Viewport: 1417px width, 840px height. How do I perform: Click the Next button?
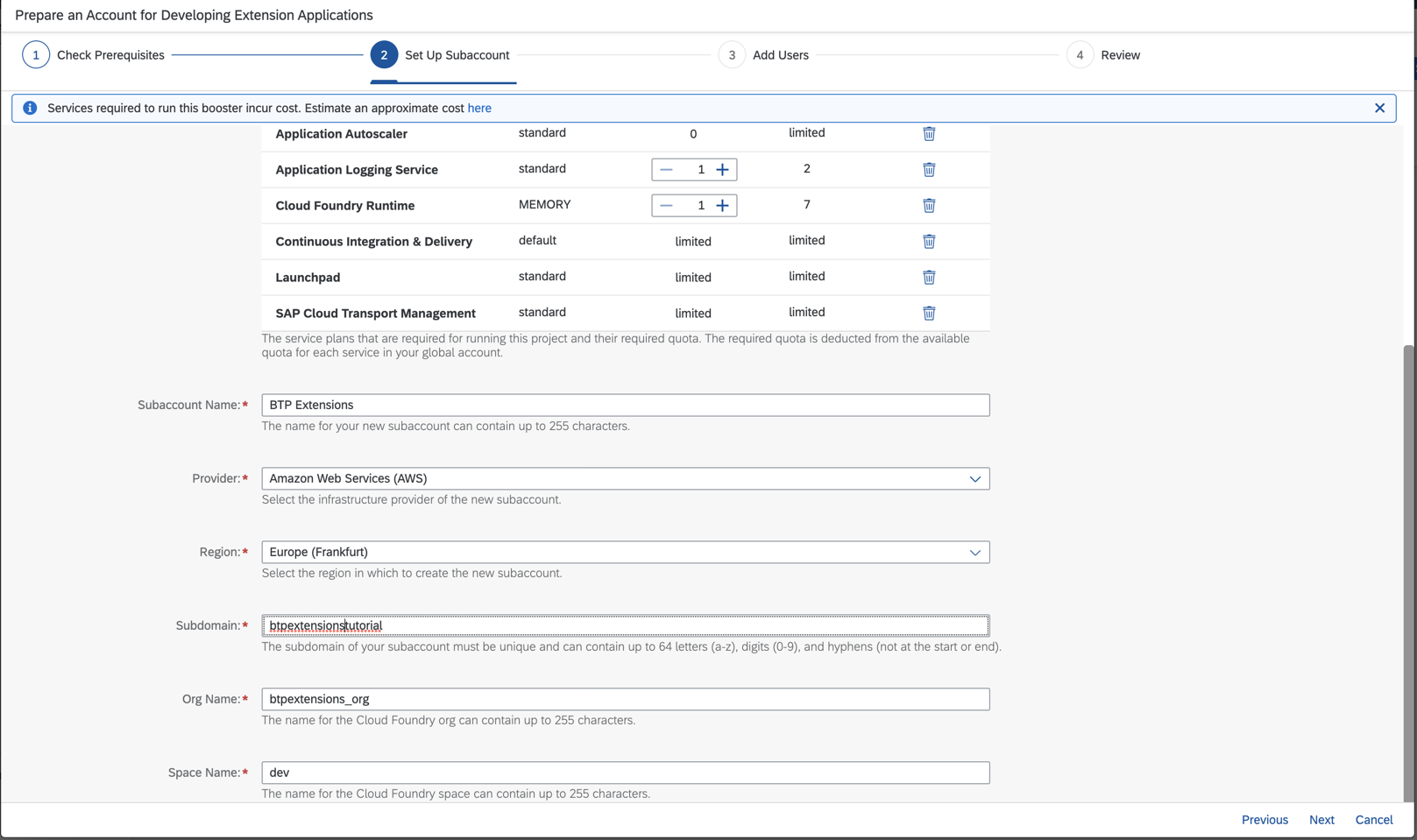pos(1321,820)
